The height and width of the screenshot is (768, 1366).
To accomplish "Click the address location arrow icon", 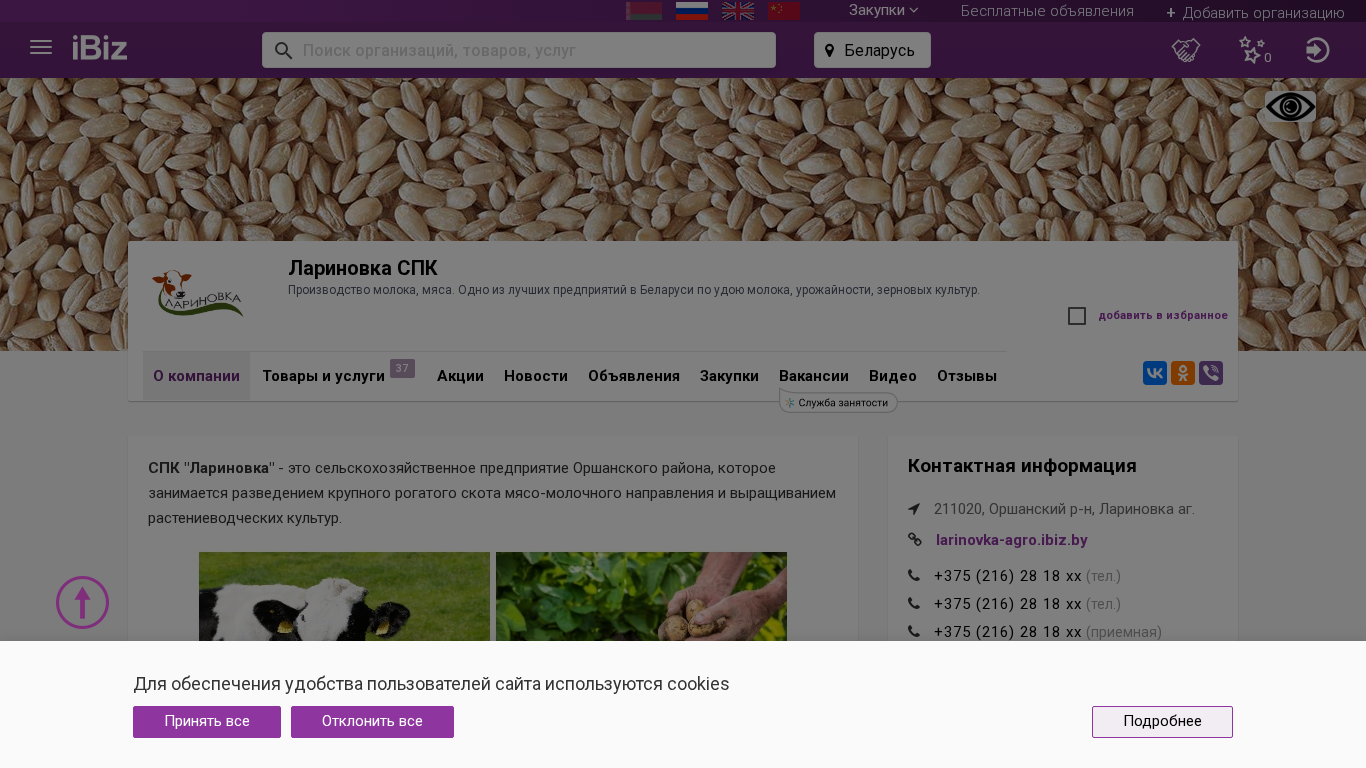I will (x=914, y=509).
